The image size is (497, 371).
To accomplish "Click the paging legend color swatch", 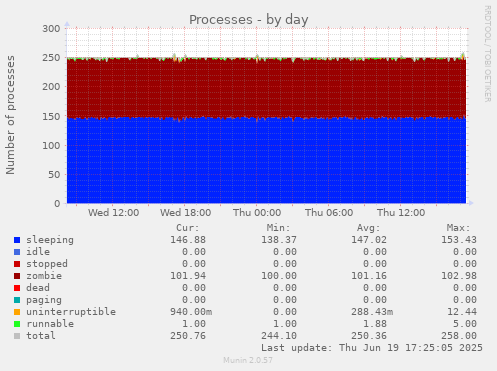I will tap(17, 300).
